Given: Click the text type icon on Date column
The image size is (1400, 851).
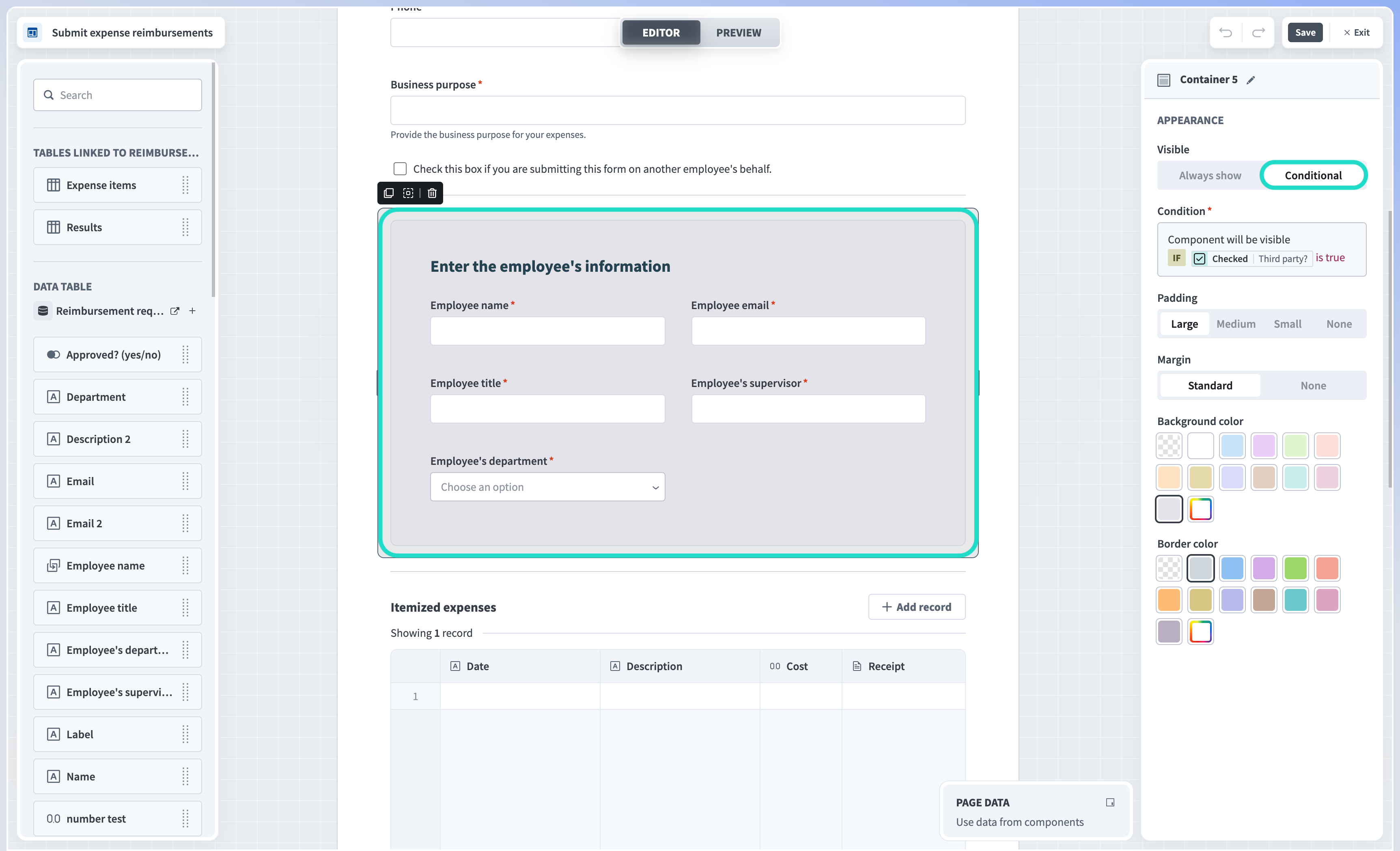Looking at the screenshot, I should pyautogui.click(x=455, y=666).
